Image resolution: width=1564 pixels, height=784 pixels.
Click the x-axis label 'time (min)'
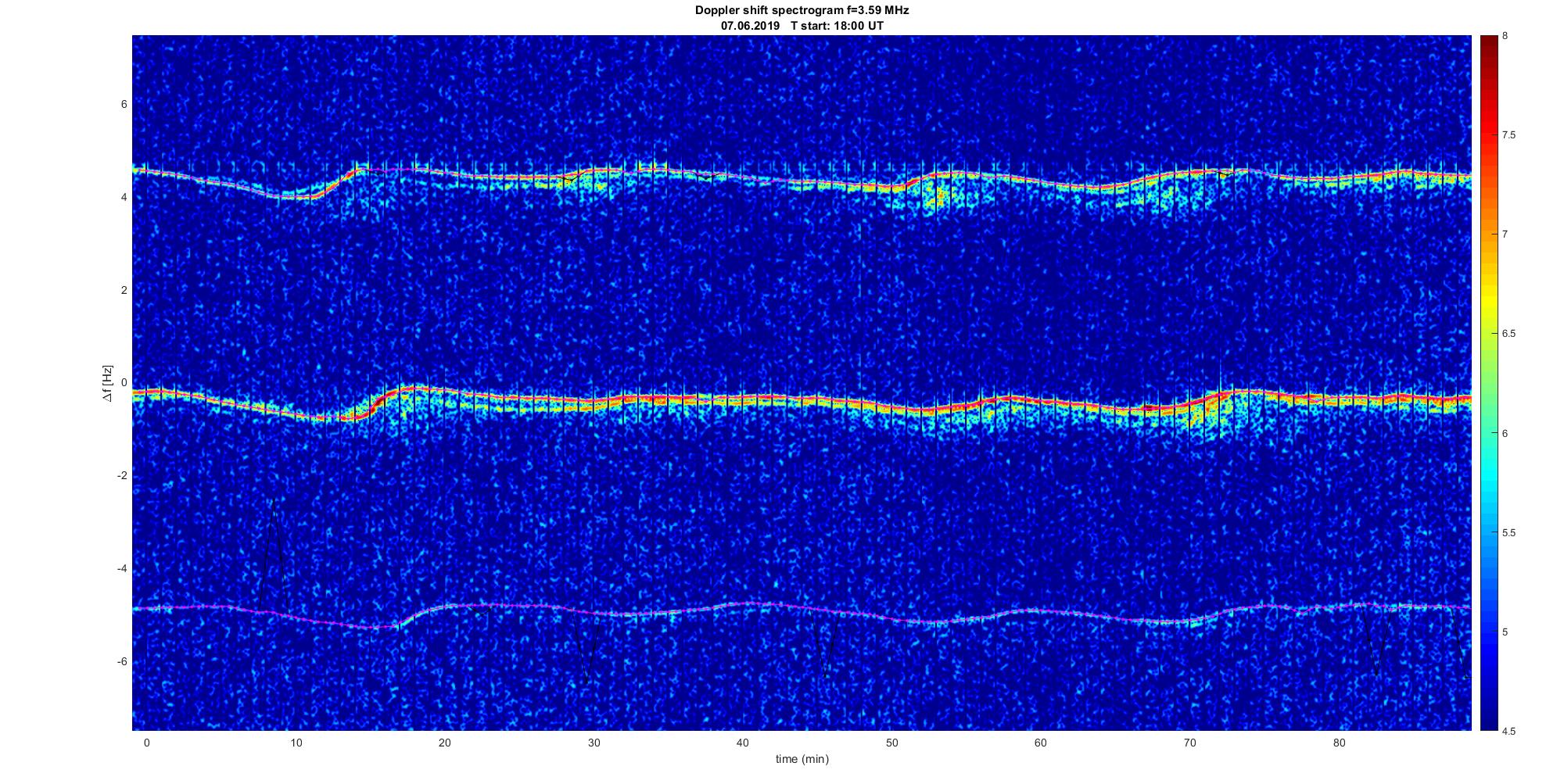pos(802,759)
